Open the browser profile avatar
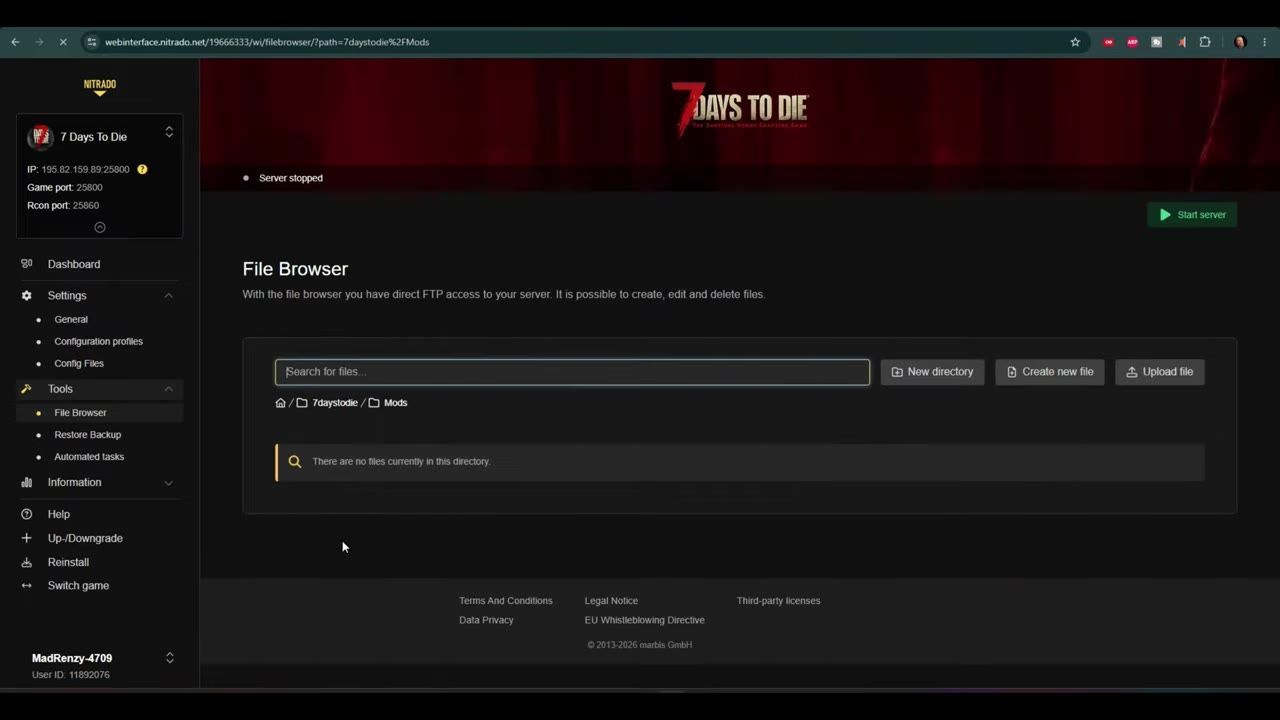Image resolution: width=1280 pixels, height=720 pixels. click(1240, 42)
